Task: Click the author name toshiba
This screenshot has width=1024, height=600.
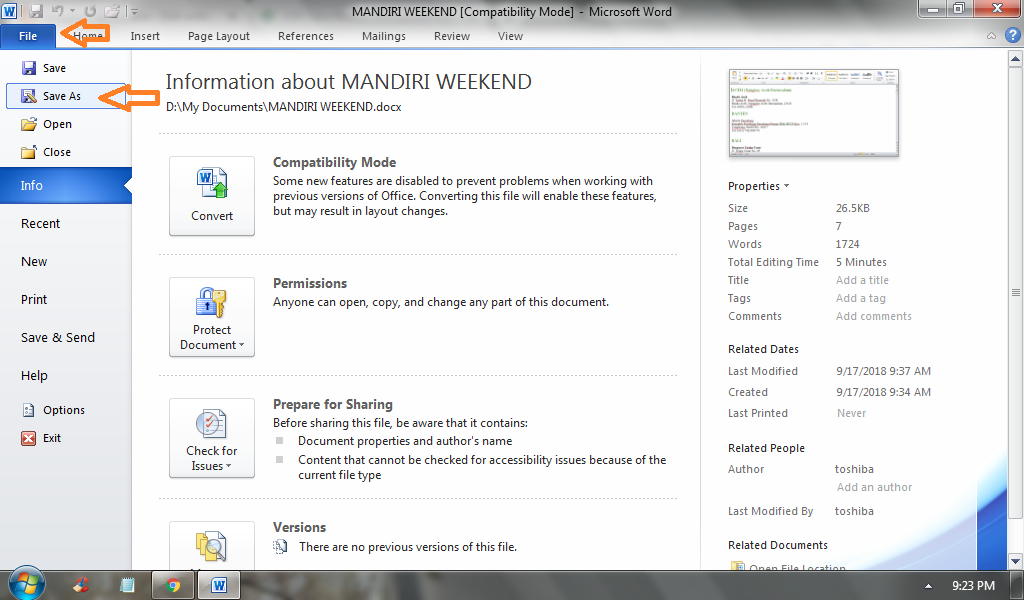Action: pos(854,469)
